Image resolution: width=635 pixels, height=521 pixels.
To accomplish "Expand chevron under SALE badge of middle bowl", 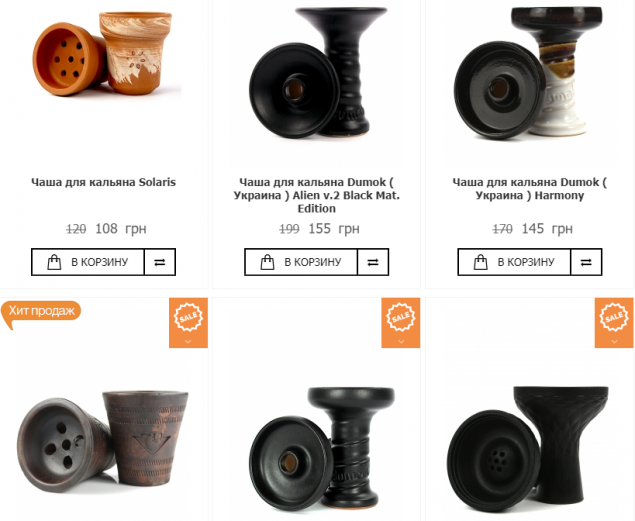I will (x=401, y=341).
